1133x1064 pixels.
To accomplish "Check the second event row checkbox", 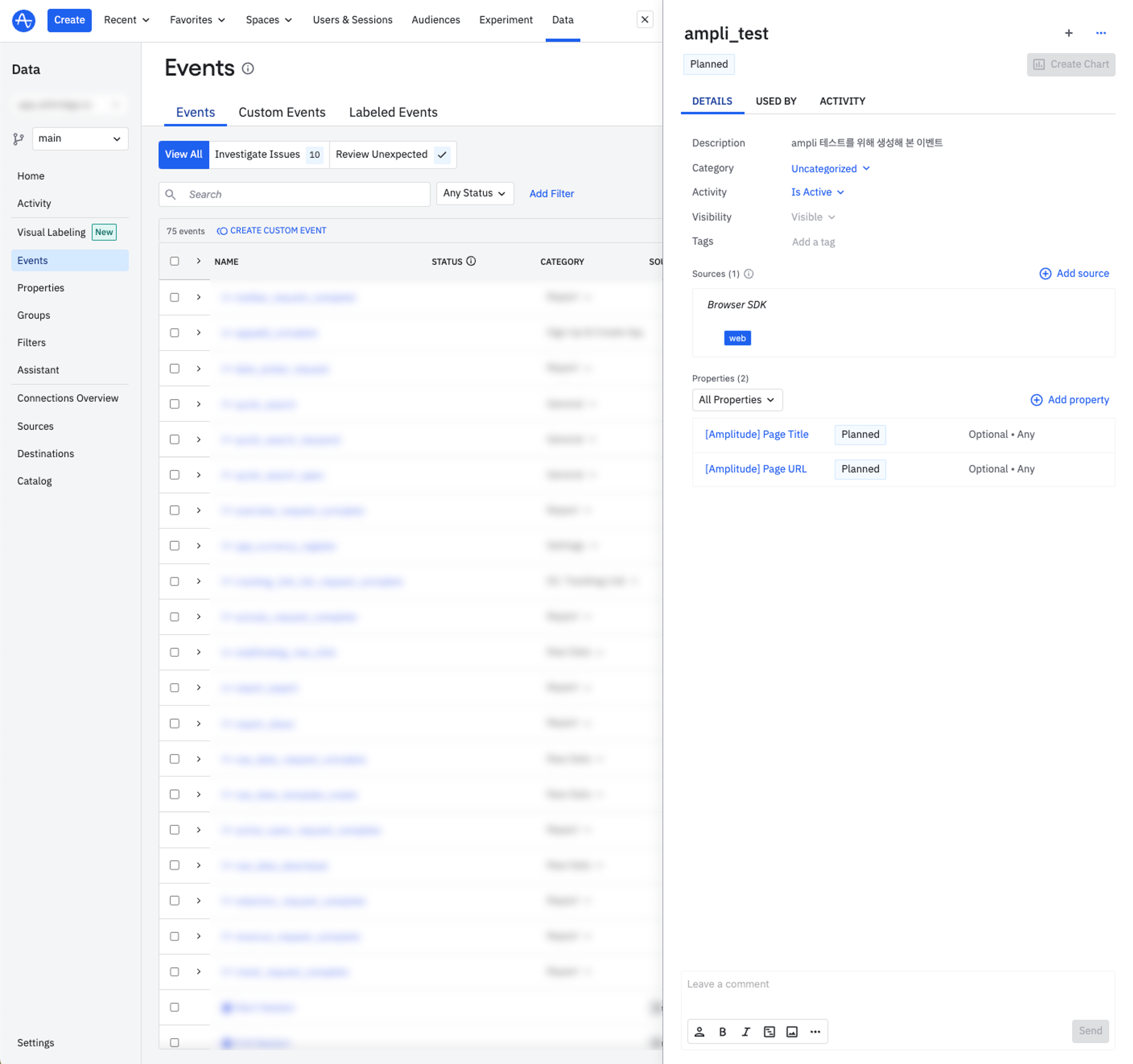I will [x=175, y=333].
